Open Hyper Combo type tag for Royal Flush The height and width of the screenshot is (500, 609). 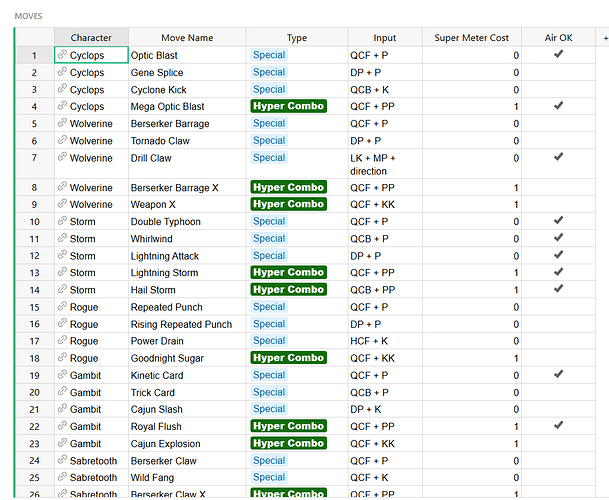(x=289, y=426)
